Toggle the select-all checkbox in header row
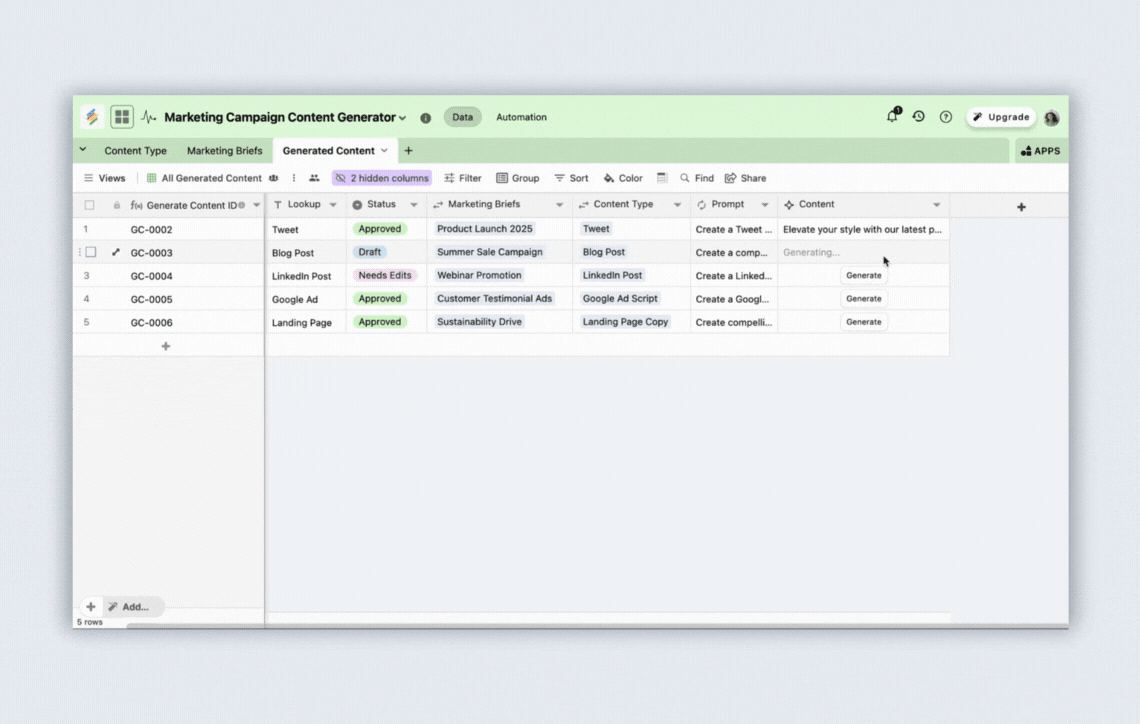This screenshot has width=1140, height=724. click(90, 205)
